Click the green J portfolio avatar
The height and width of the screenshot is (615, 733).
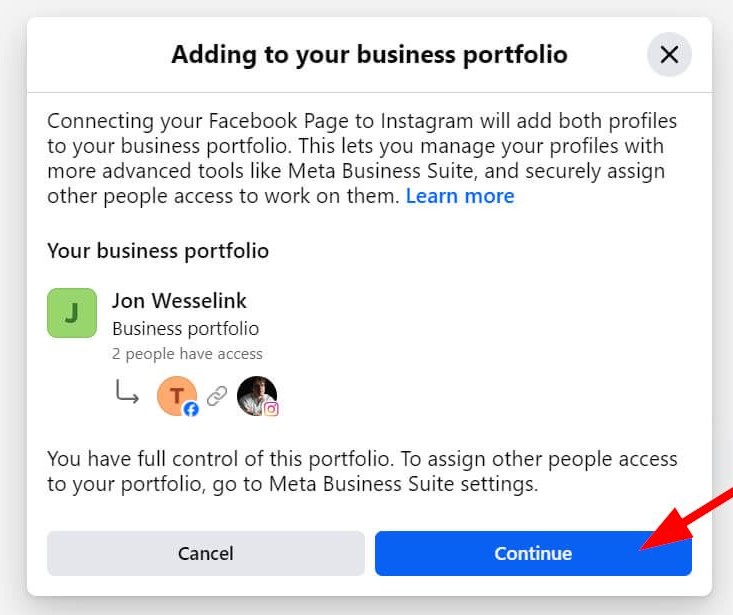pos(72,313)
